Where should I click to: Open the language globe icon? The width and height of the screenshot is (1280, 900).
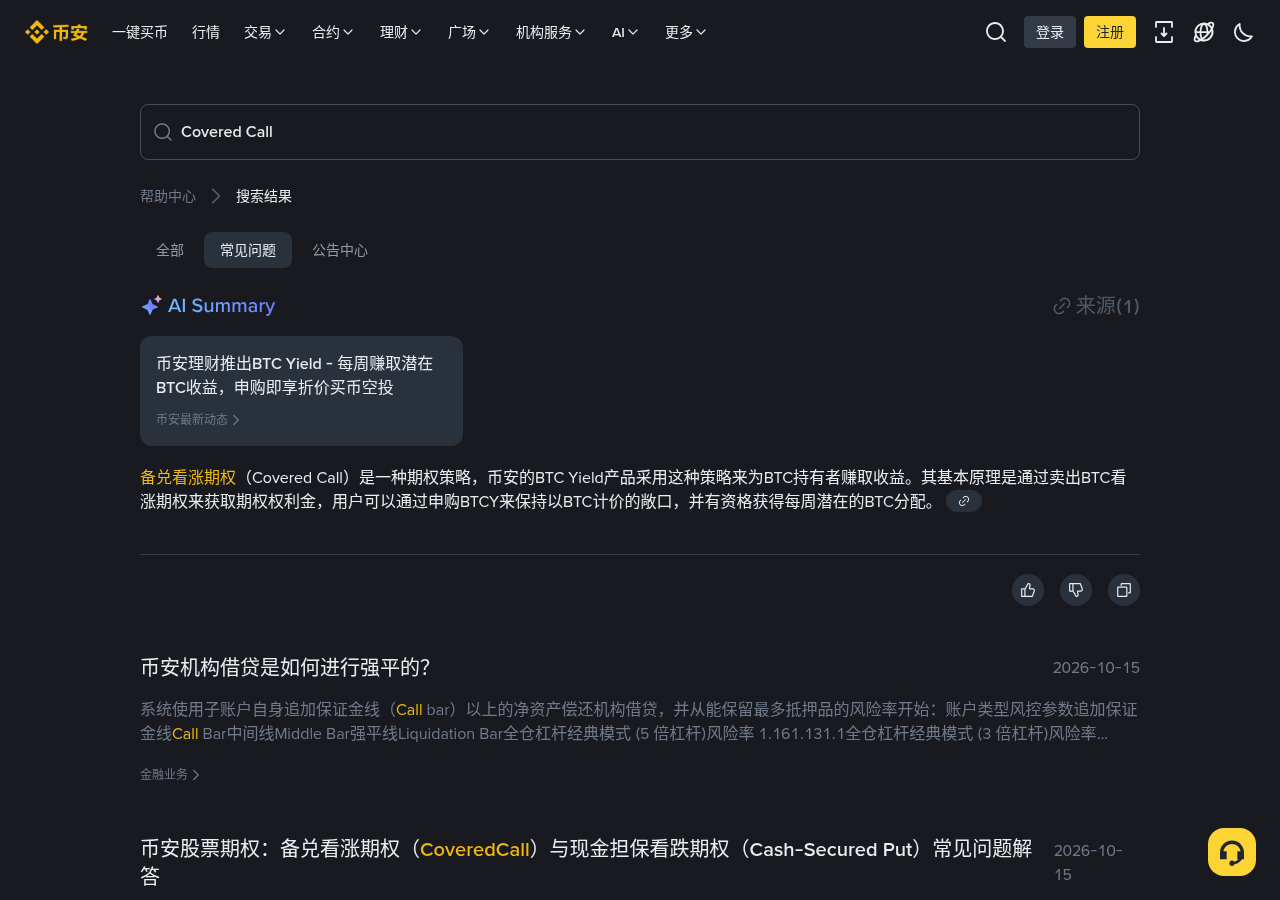(x=1204, y=32)
